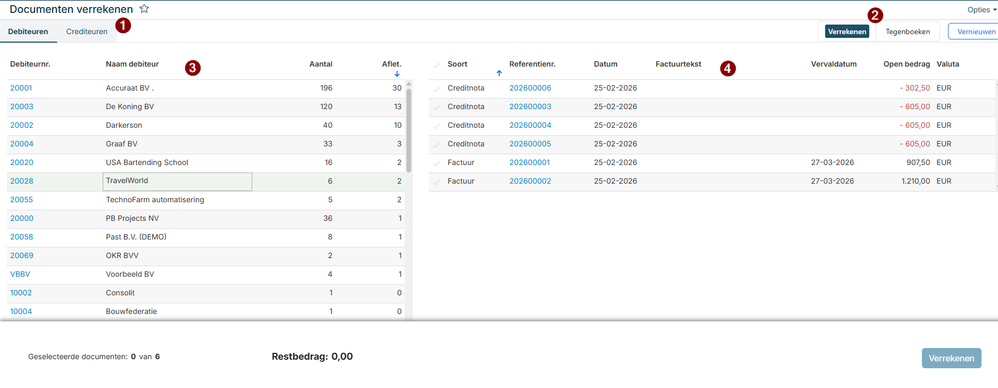This screenshot has height=388, width=998.
Task: Open debtor VBBV link
Action: click(x=20, y=274)
